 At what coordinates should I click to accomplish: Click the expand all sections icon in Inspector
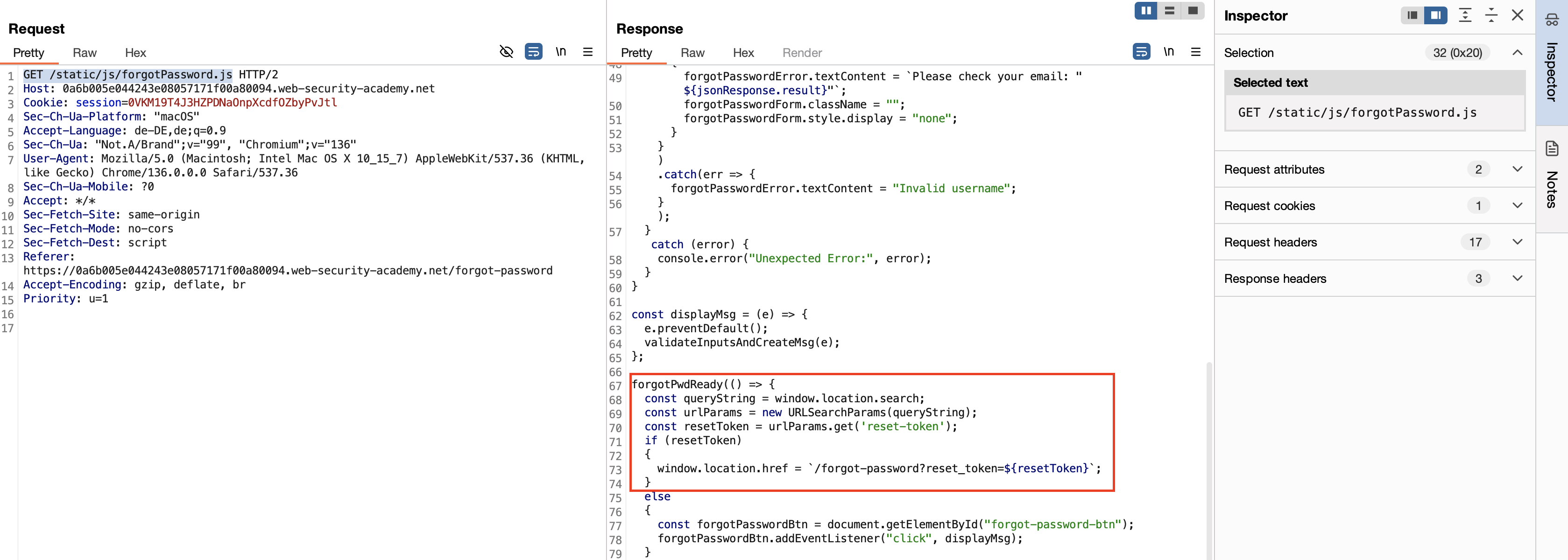coord(1465,15)
